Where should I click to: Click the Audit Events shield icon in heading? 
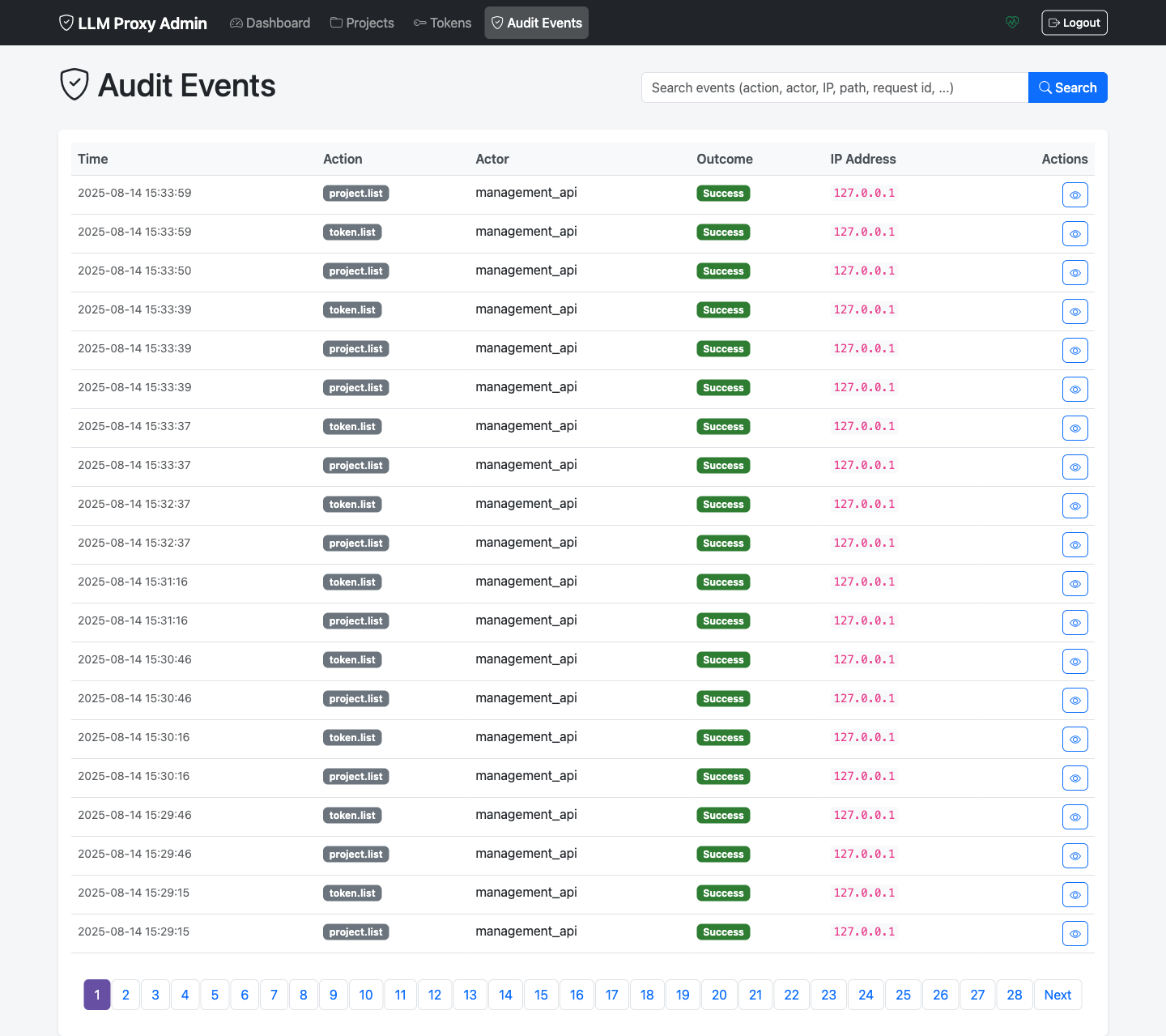point(74,83)
